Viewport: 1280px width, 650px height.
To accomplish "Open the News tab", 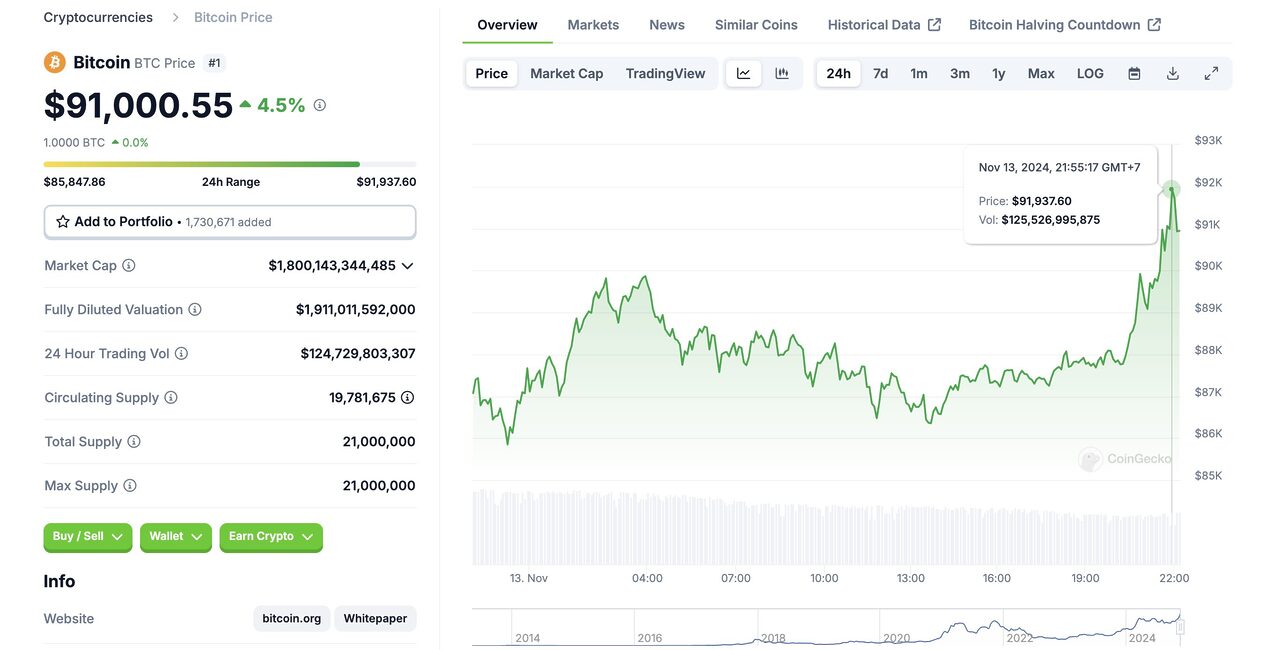I will click(x=667, y=25).
